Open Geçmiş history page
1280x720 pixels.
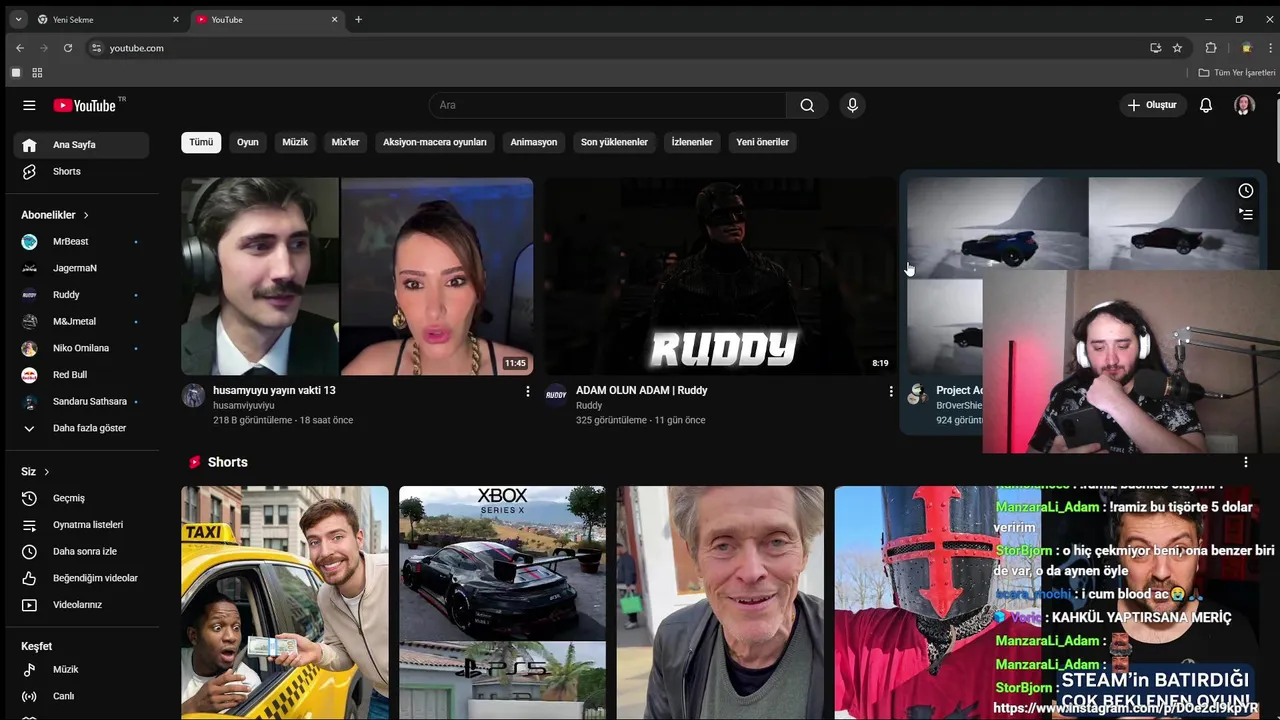82,498
